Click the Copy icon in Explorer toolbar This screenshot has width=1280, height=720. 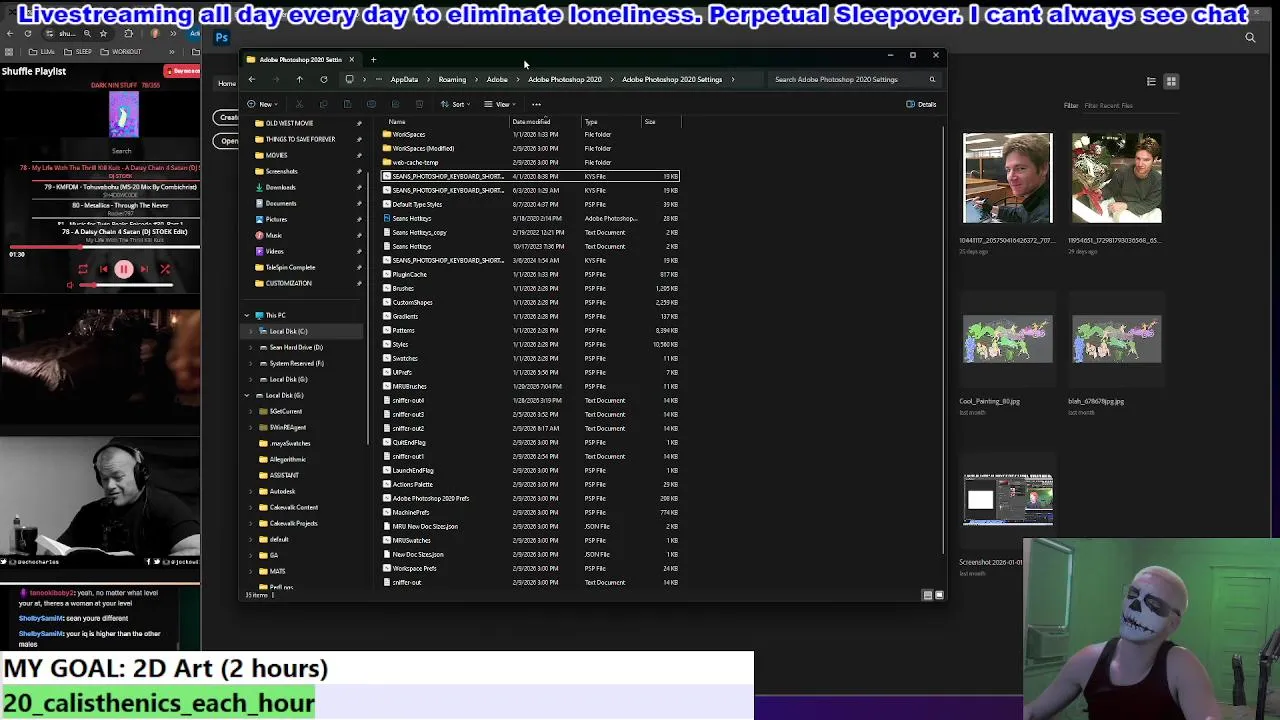(323, 104)
